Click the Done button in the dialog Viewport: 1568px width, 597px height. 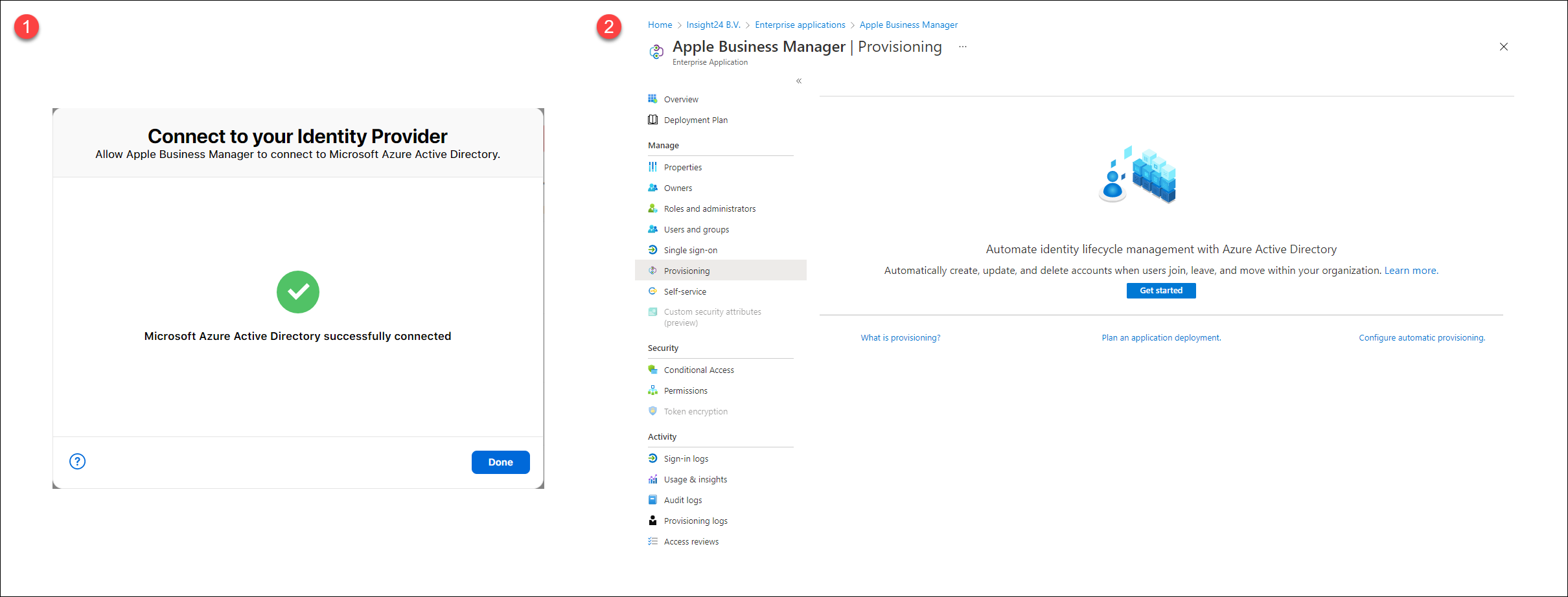[x=501, y=462]
